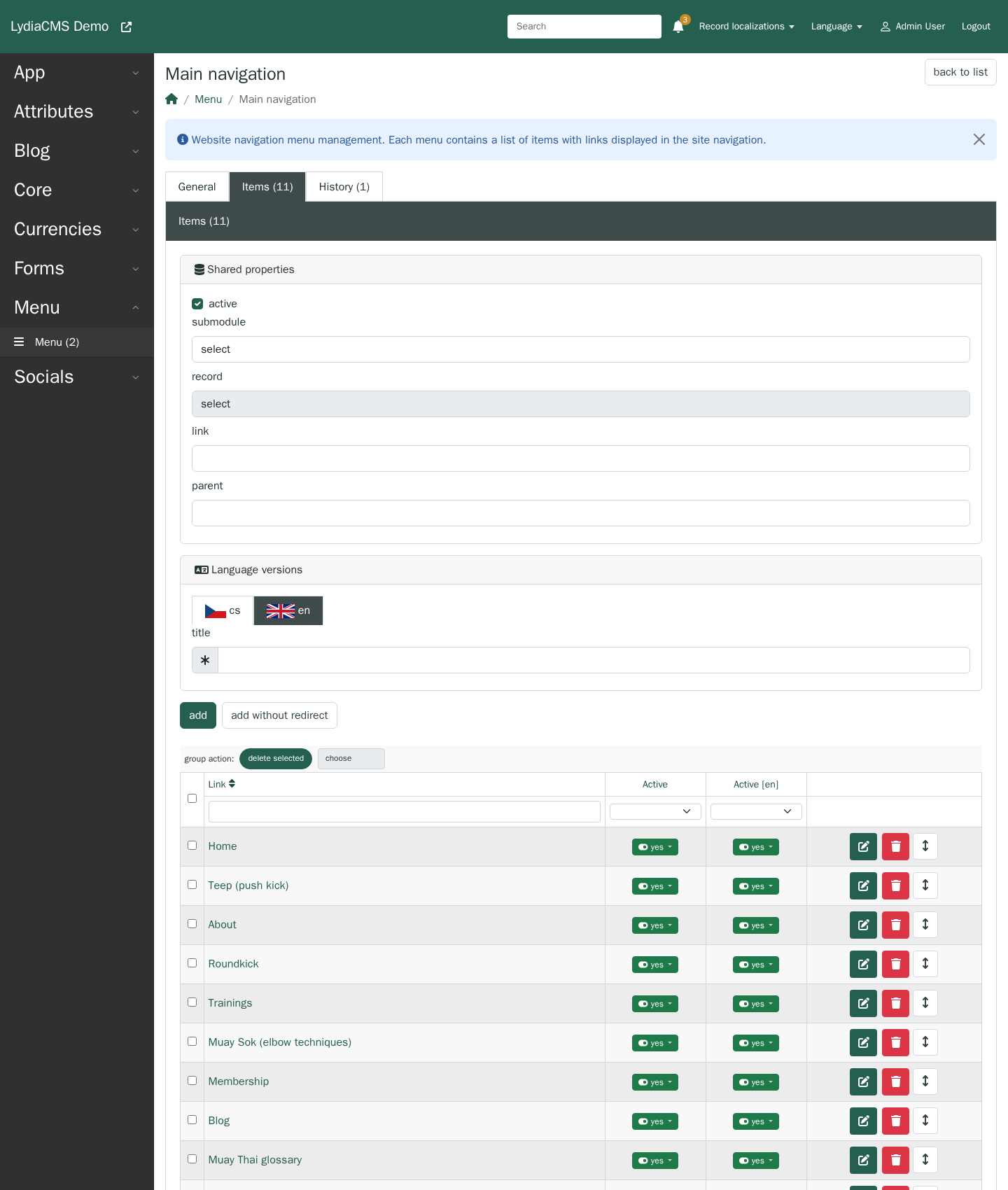1008x1190 pixels.
Task: Check the Roundkick row checkbox
Action: [192, 963]
